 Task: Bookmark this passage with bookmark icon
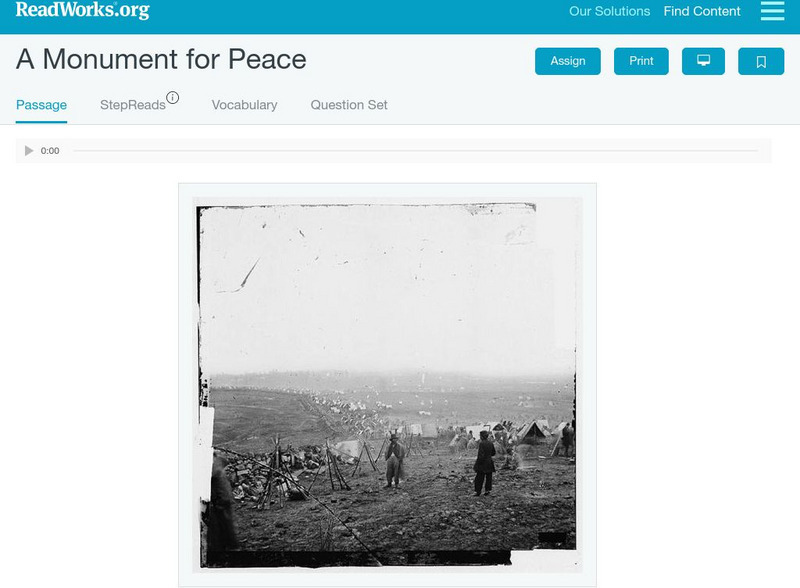761,61
